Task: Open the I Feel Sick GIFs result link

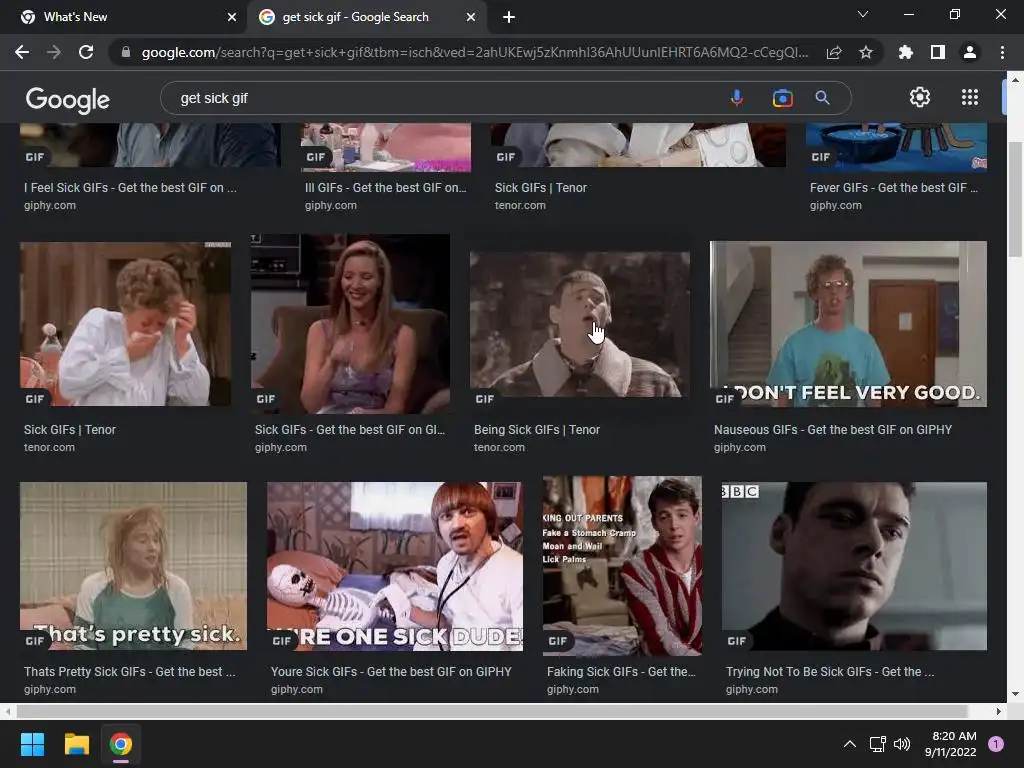Action: point(130,187)
